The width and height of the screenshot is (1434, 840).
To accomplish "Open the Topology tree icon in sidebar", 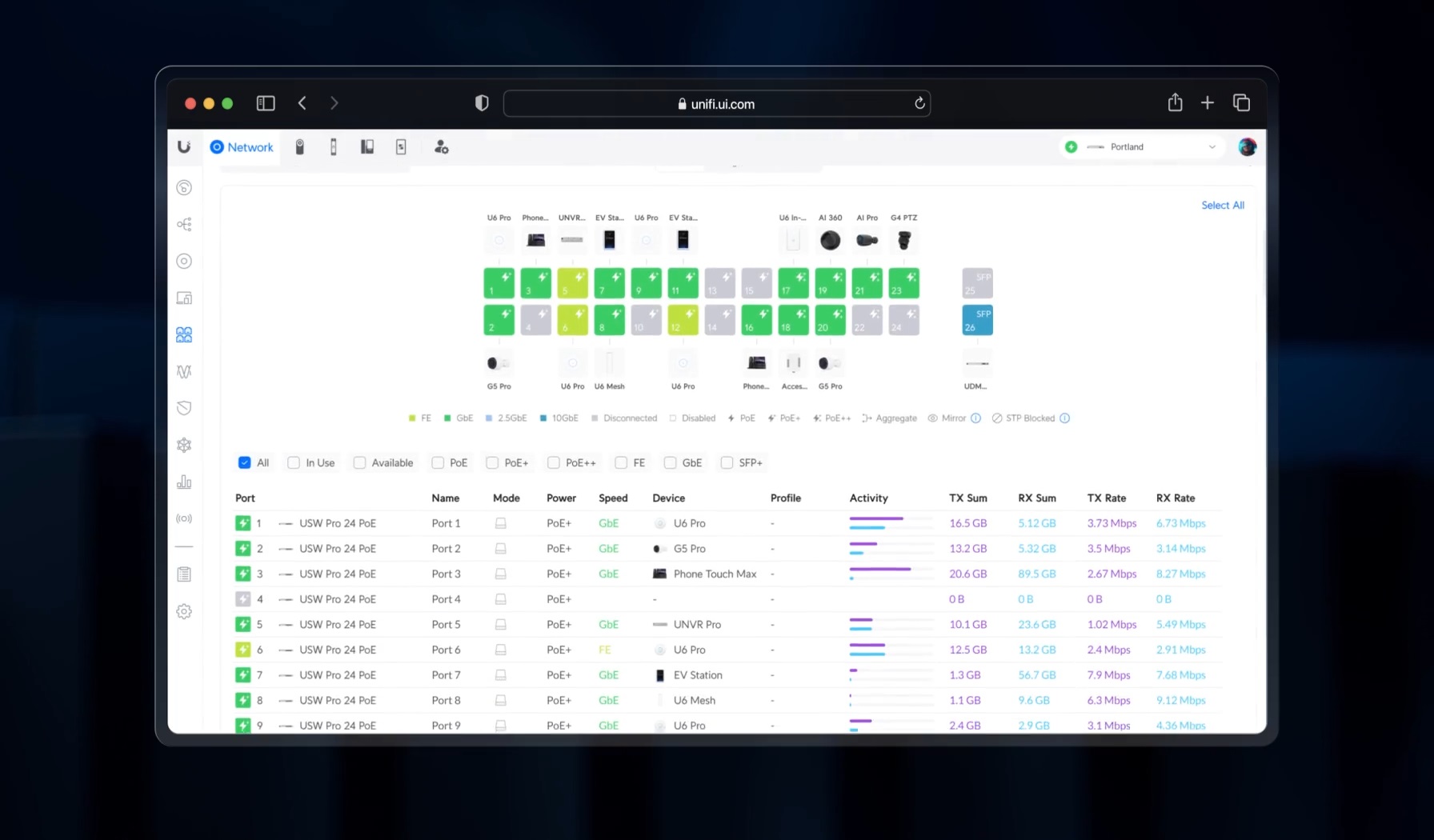I will (x=184, y=225).
